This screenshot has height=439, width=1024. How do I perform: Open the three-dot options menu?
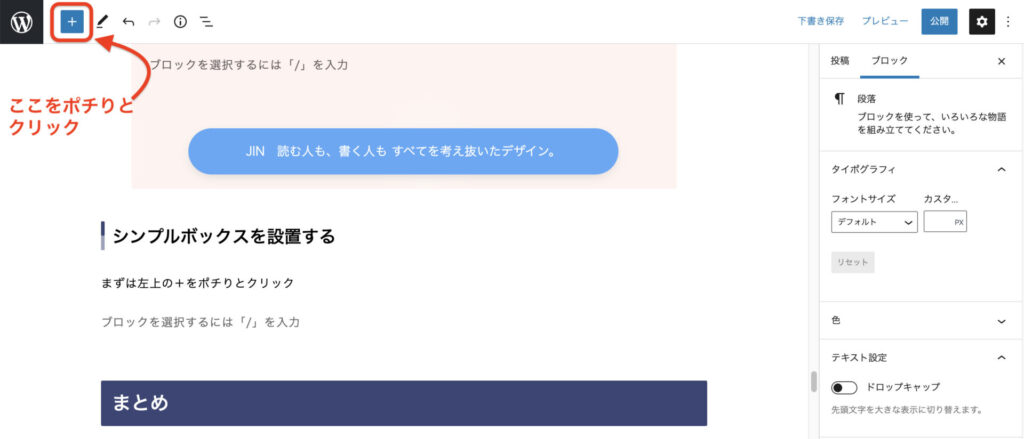[1008, 22]
